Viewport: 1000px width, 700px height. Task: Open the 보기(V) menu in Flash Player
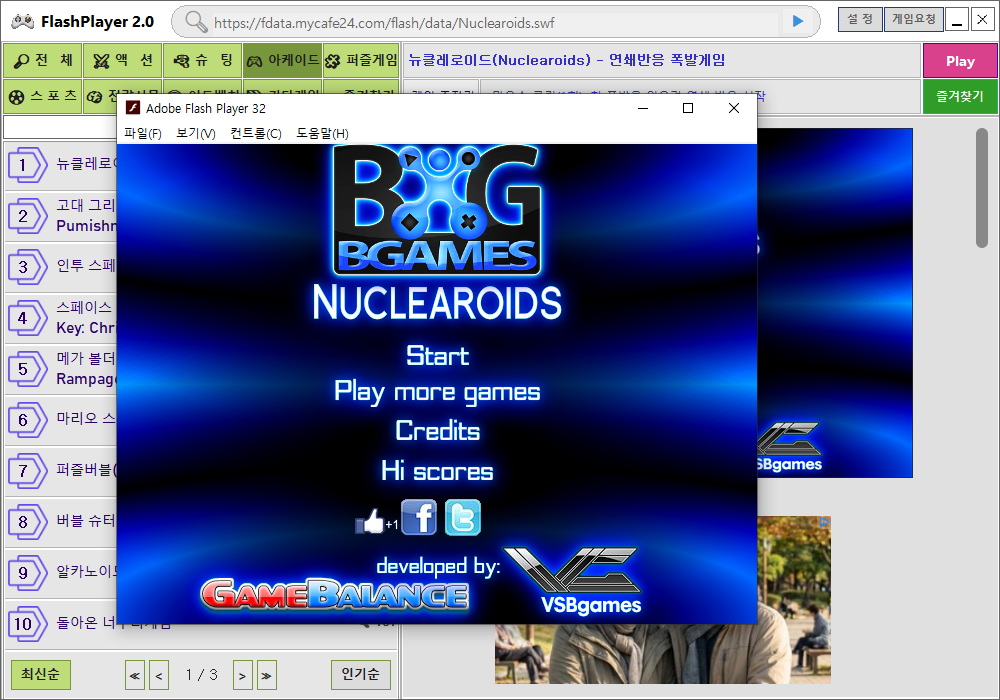[196, 133]
